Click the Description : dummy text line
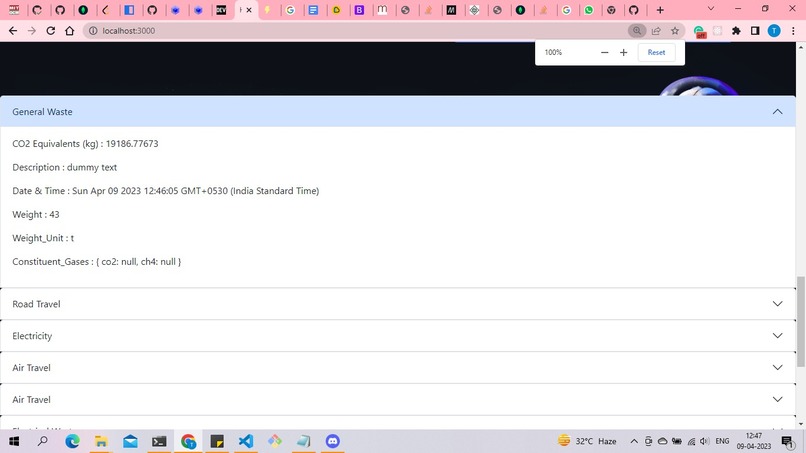This screenshot has width=806, height=453. click(x=65, y=167)
